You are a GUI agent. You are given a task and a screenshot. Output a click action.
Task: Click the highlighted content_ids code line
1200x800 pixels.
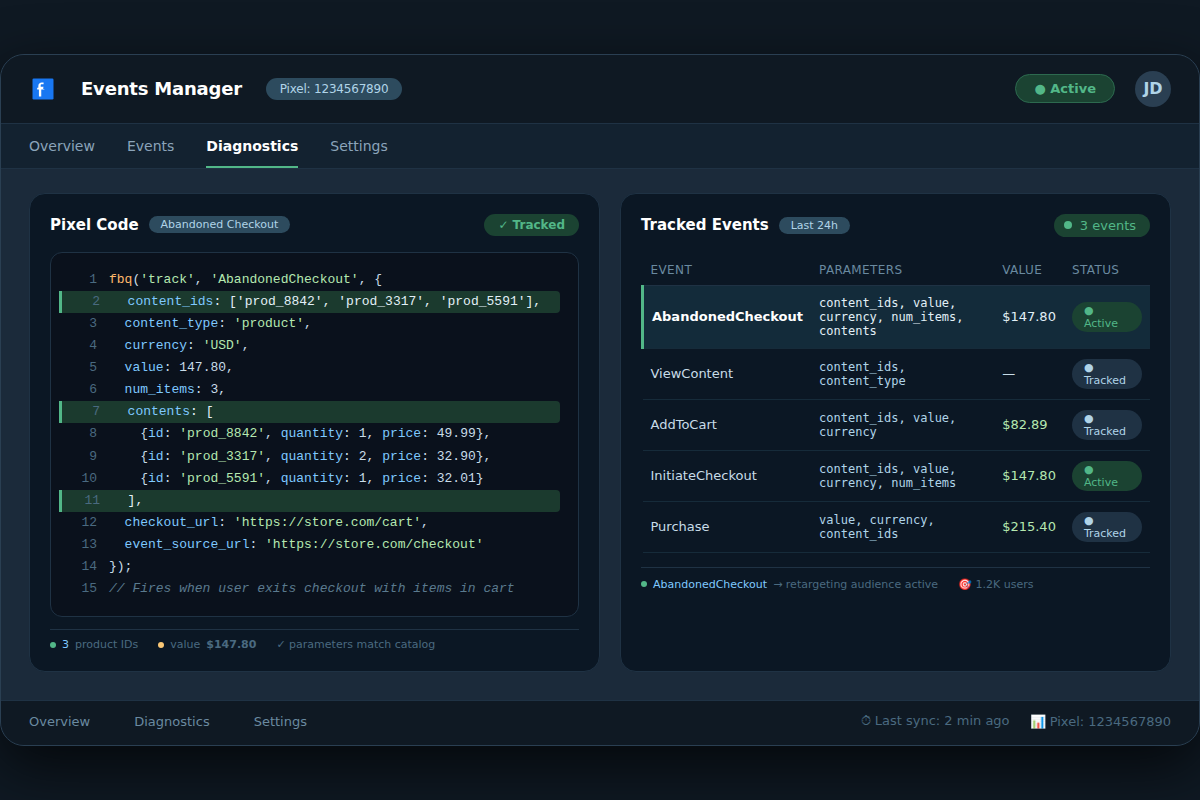(309, 302)
